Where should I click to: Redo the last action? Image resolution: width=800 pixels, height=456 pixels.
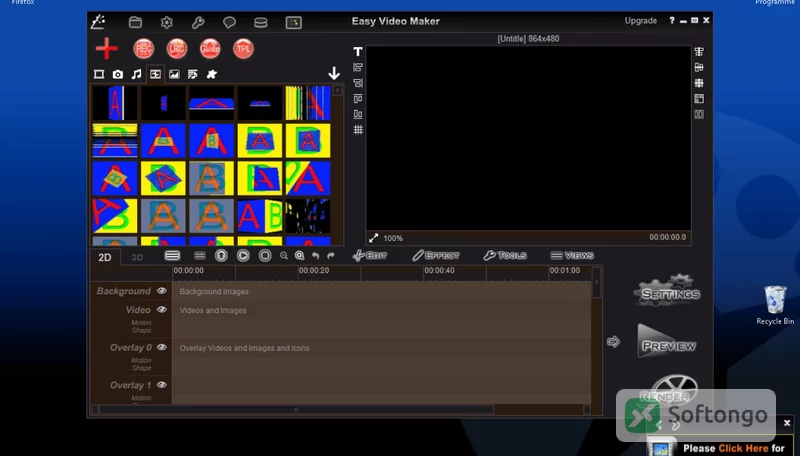click(331, 256)
